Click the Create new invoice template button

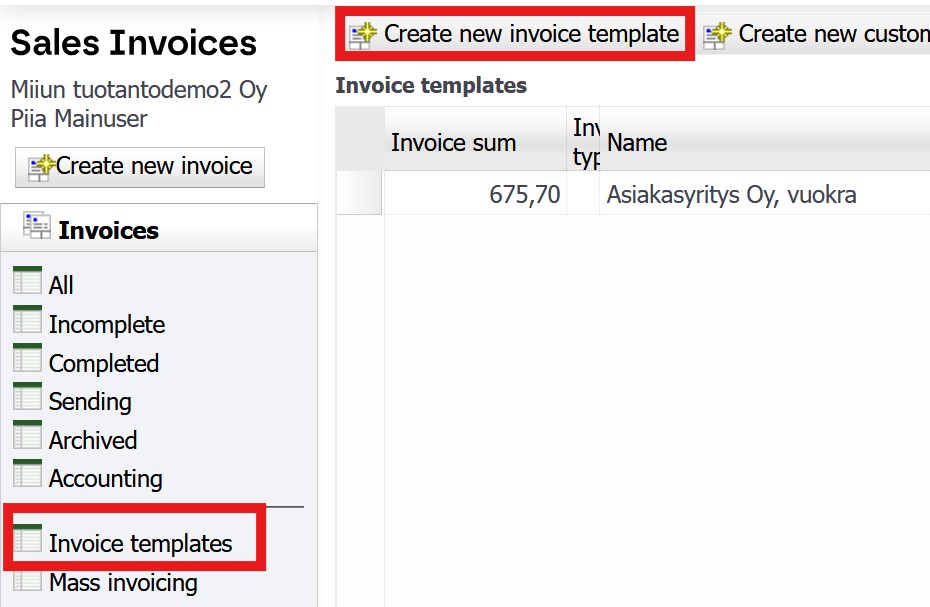tap(514, 34)
